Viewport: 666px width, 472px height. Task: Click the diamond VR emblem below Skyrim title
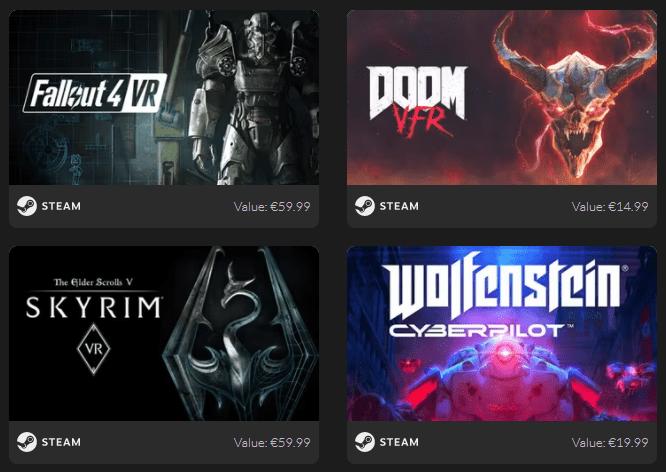point(93,349)
